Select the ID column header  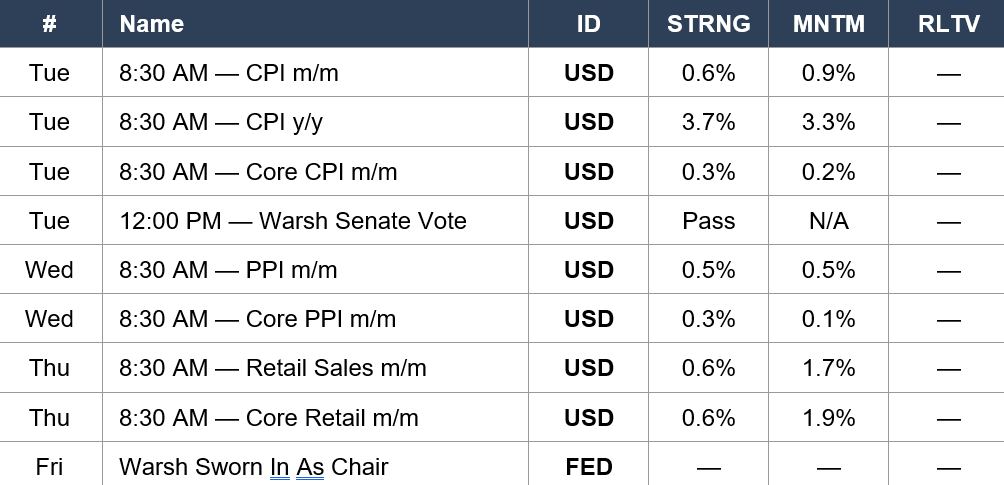point(588,24)
